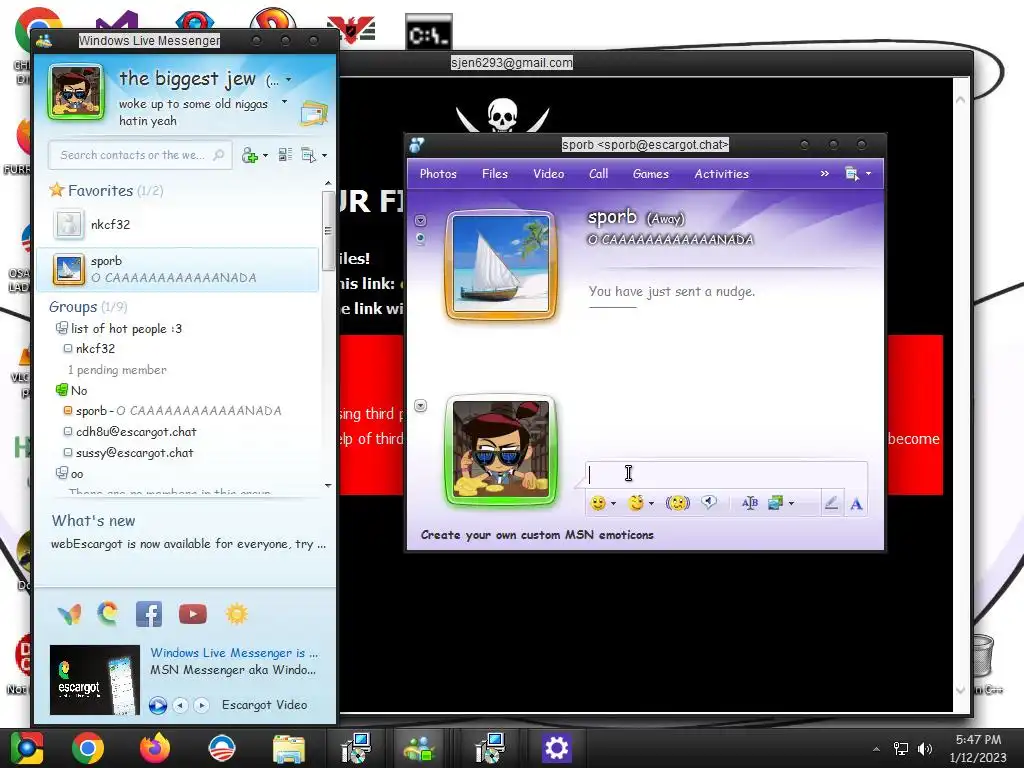Image resolution: width=1024 pixels, height=768 pixels.
Task: Expand the chat show-menu dropdown arrow
Action: (x=868, y=174)
